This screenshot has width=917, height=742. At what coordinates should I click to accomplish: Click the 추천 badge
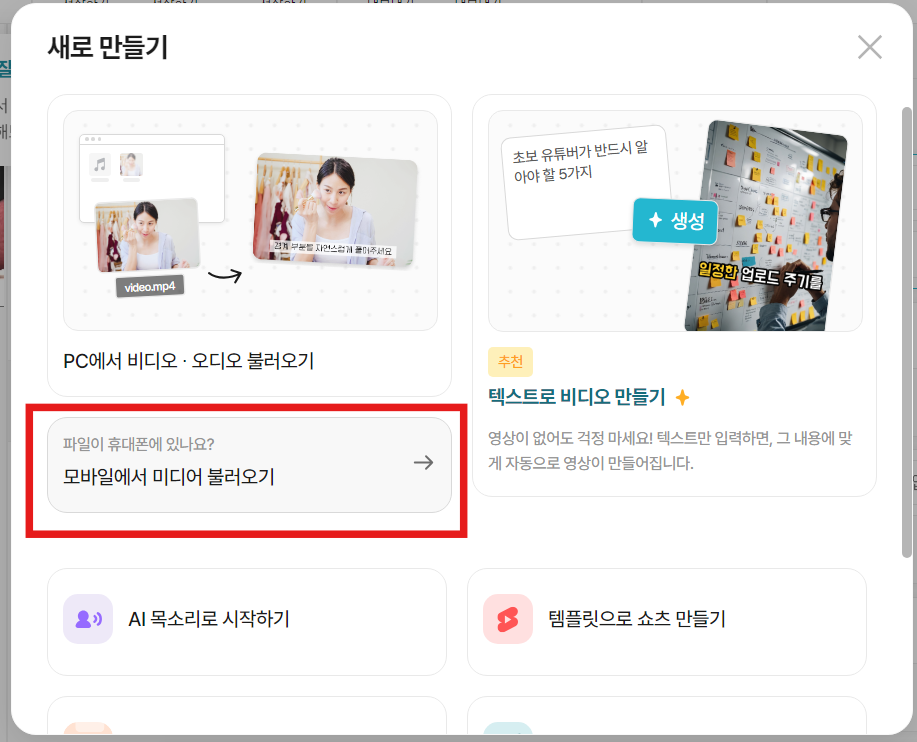511,362
